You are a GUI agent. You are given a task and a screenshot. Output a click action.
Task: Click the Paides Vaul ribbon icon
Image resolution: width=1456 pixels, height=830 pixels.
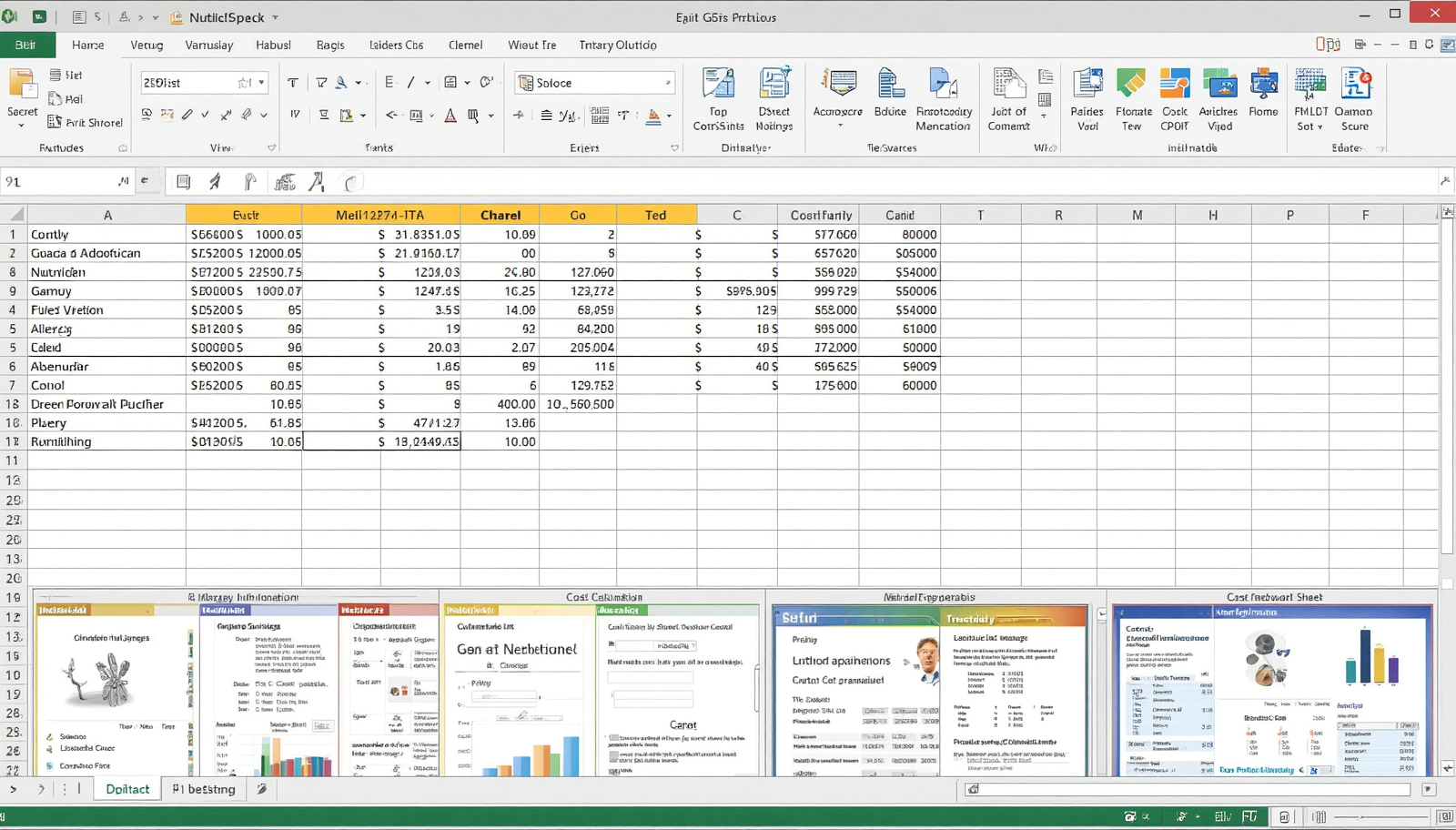(1087, 84)
